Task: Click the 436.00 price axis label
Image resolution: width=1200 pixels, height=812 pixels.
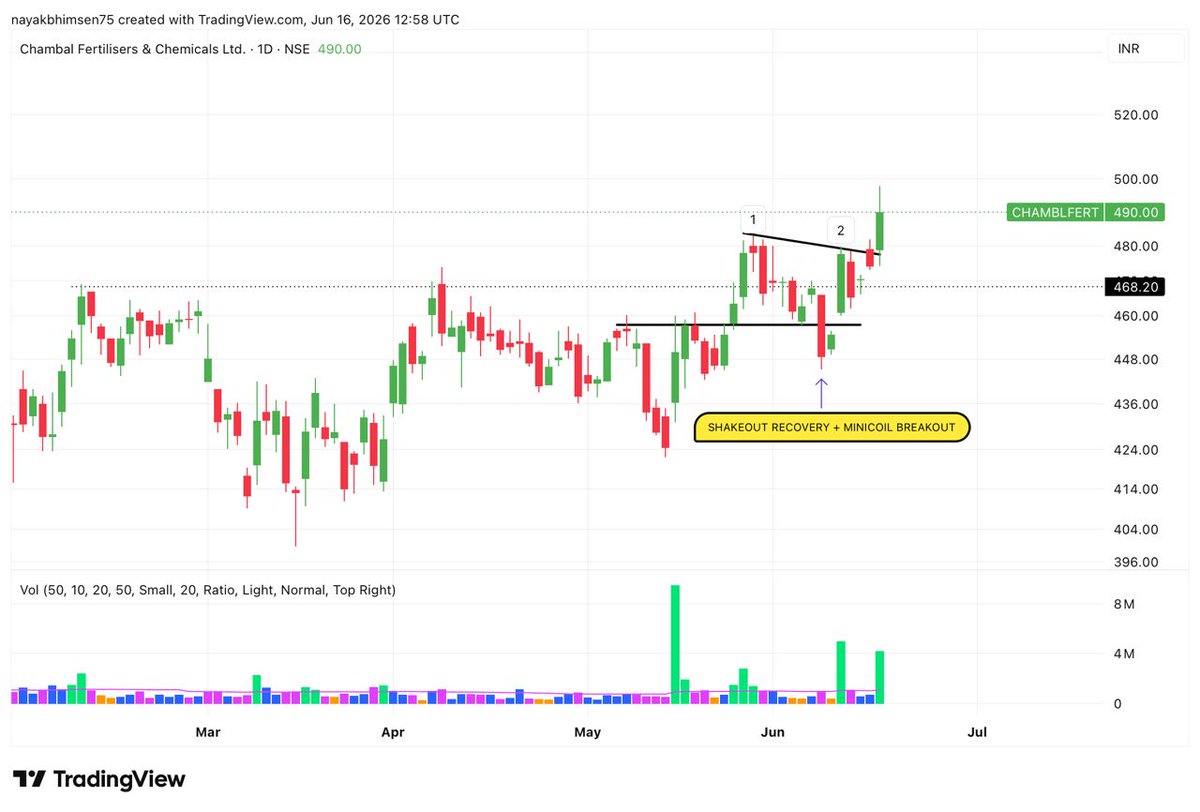Action: pyautogui.click(x=1135, y=405)
